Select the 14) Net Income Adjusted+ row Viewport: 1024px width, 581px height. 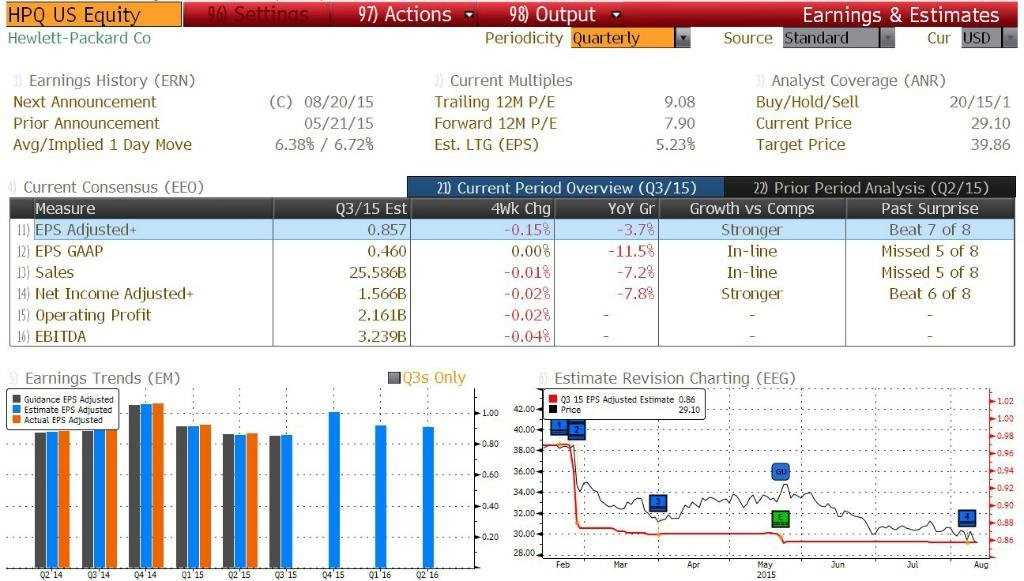pyautogui.click(x=512, y=294)
